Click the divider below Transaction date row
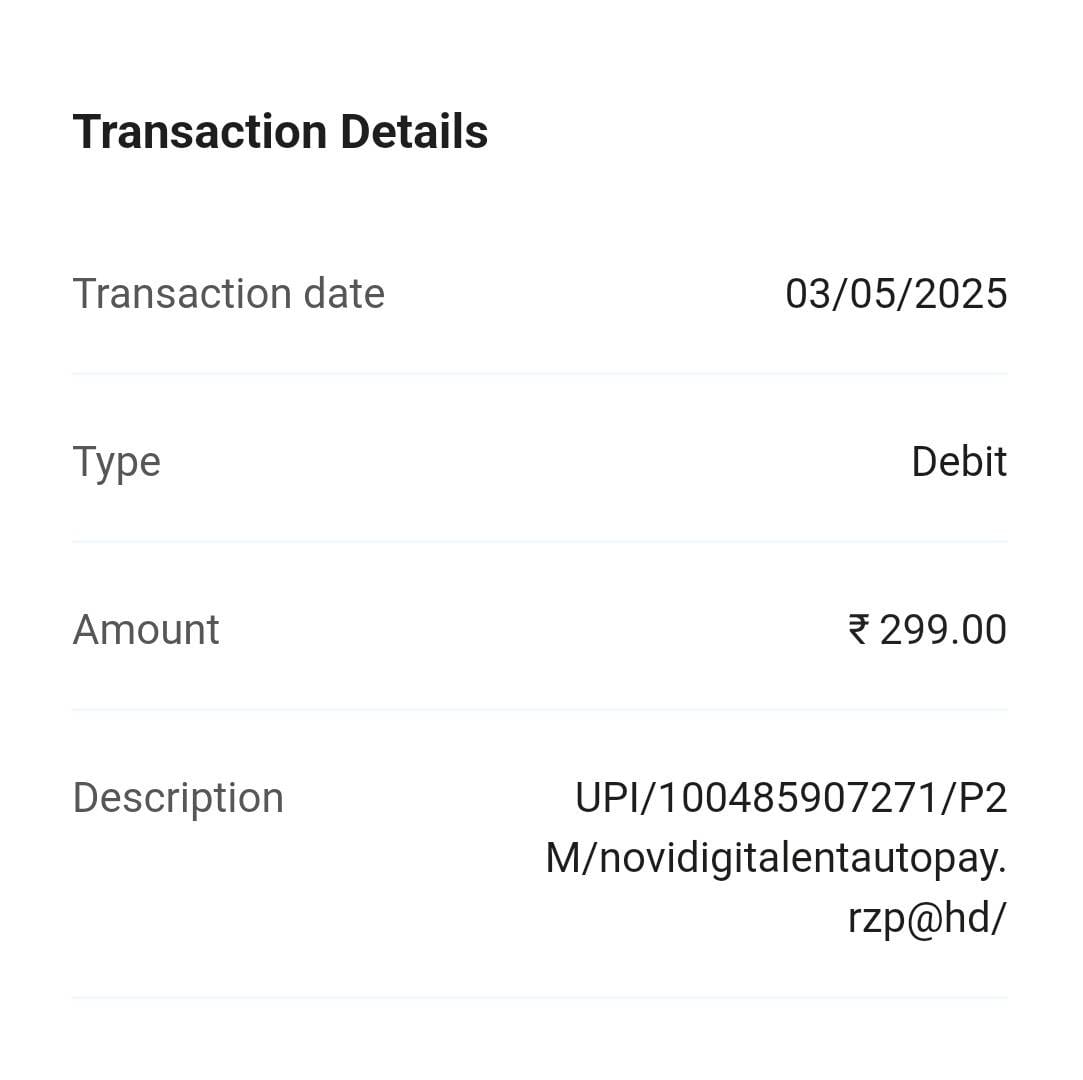The width and height of the screenshot is (1083, 1080). point(540,374)
